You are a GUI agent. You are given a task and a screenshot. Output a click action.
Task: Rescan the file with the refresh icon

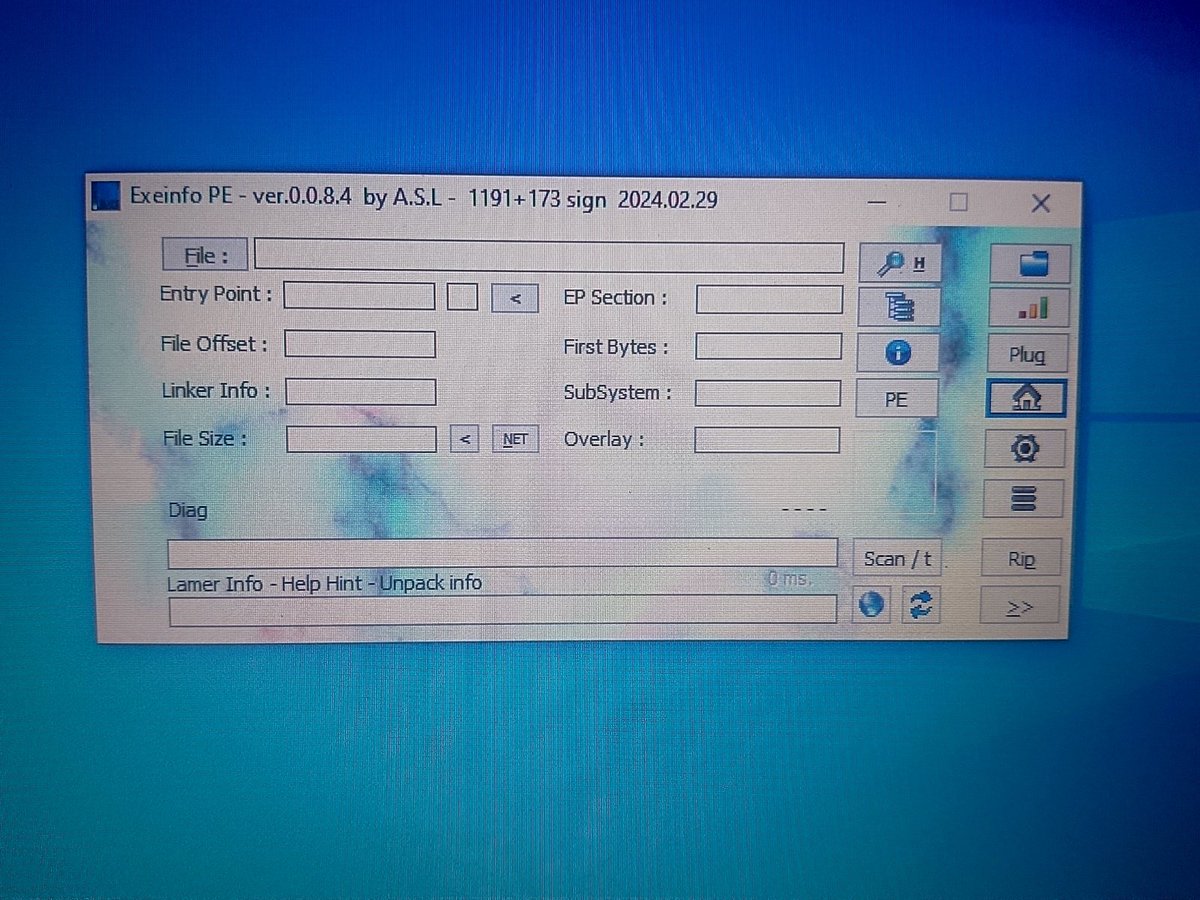(920, 604)
